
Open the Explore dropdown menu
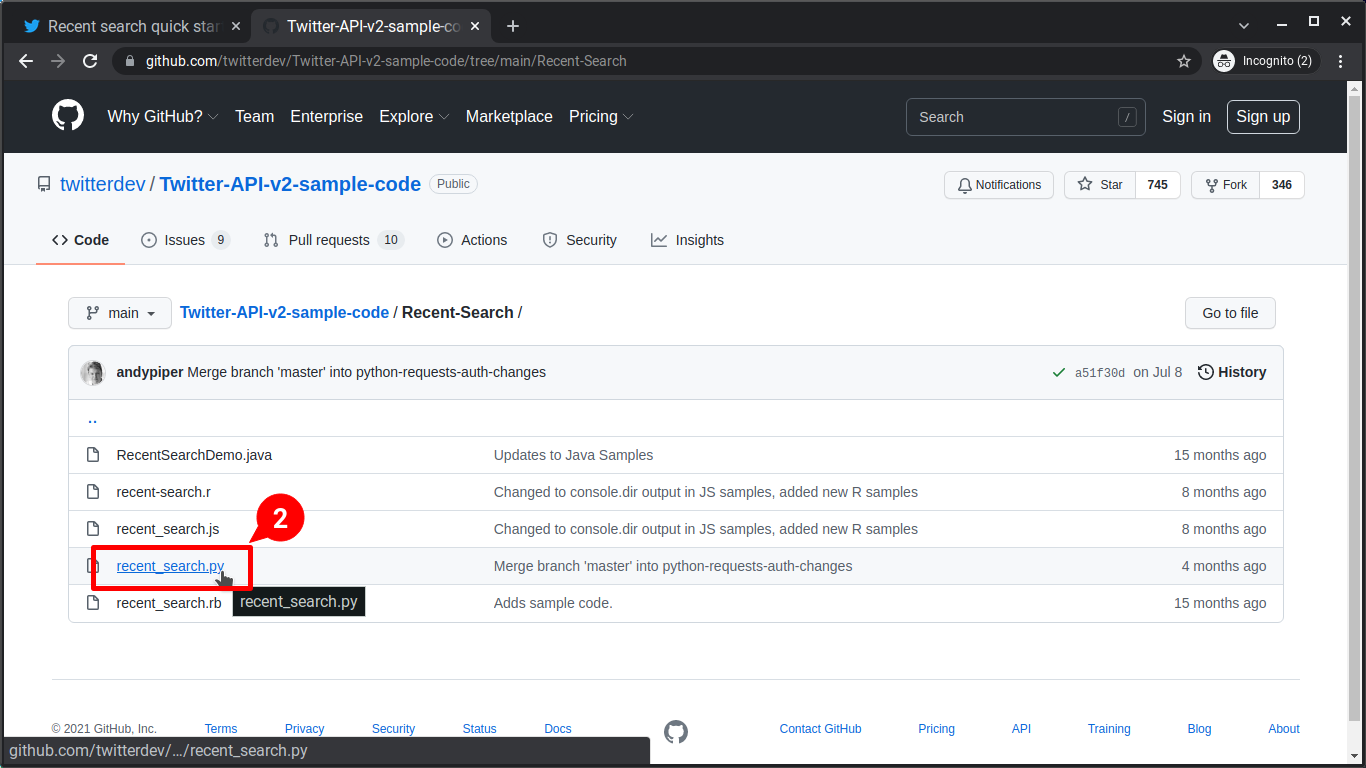[x=414, y=117]
